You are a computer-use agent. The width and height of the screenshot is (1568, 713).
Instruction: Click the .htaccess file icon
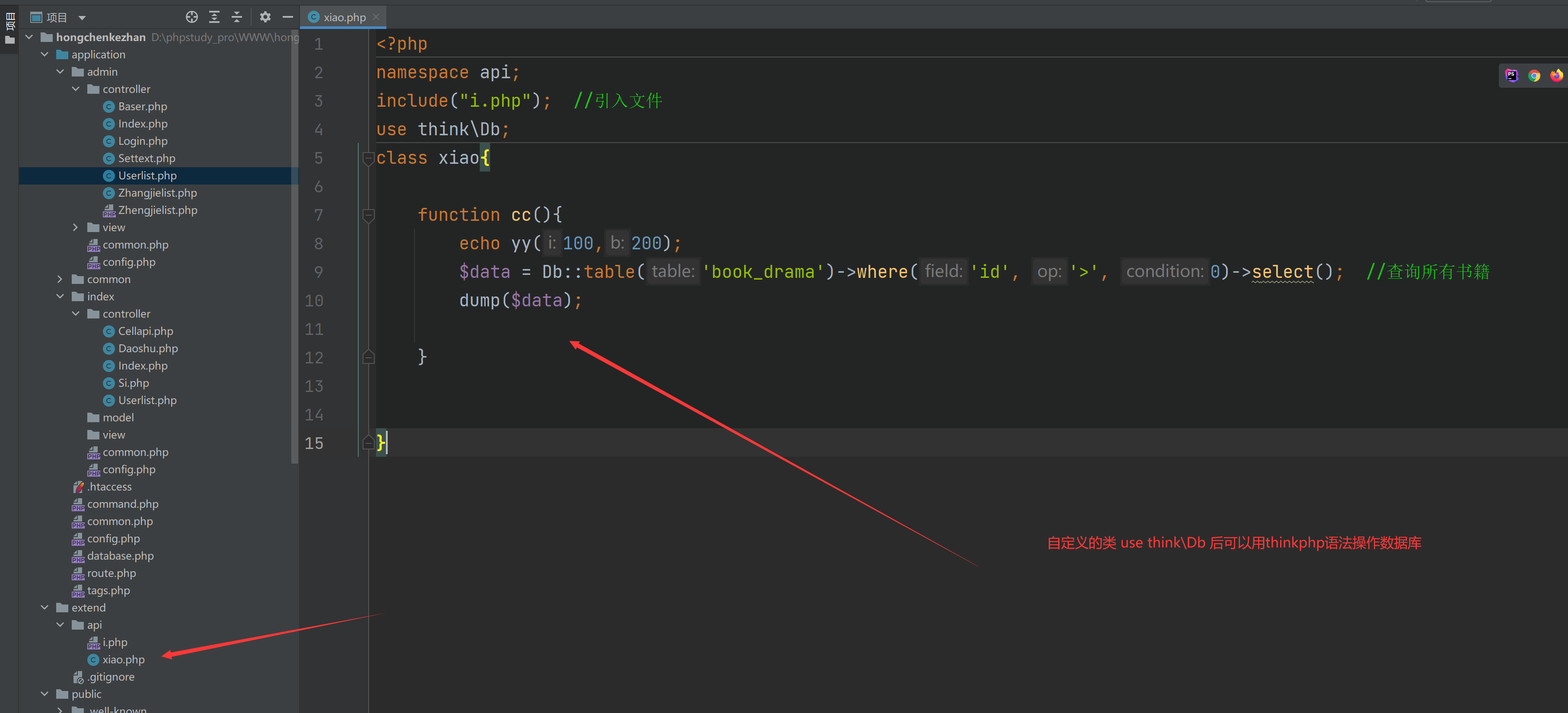(78, 487)
